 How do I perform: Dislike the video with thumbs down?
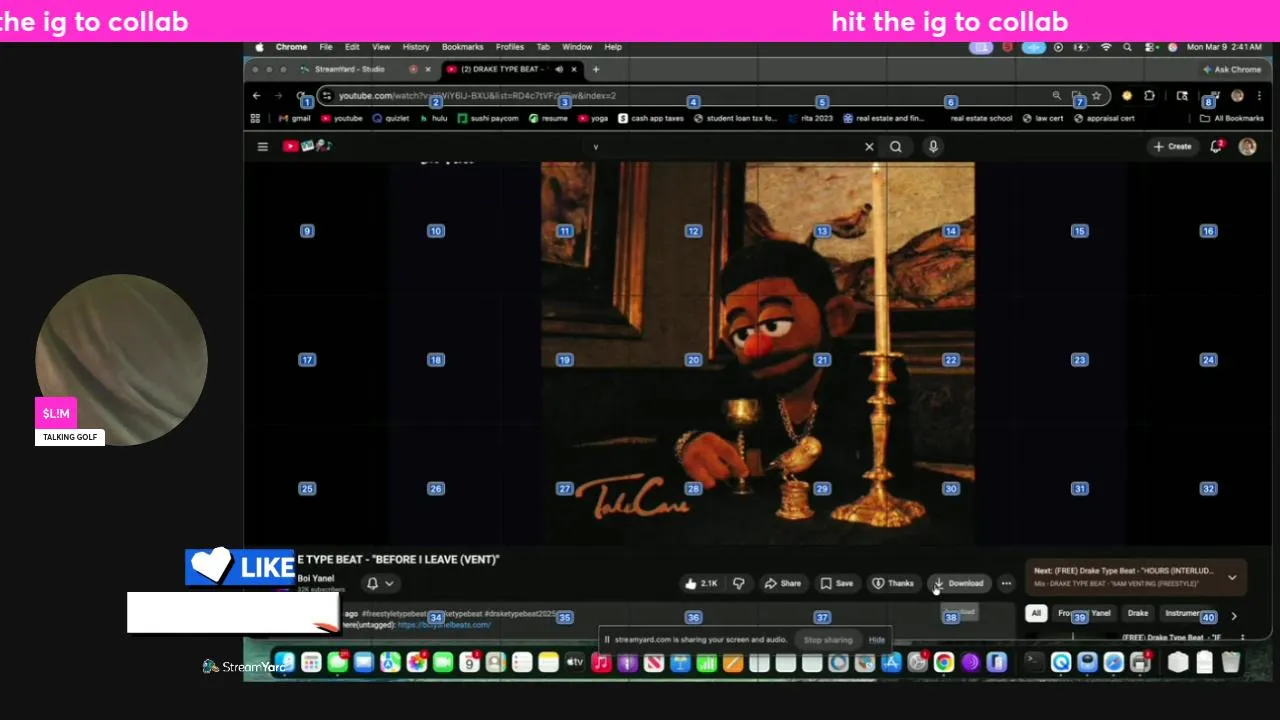[739, 583]
